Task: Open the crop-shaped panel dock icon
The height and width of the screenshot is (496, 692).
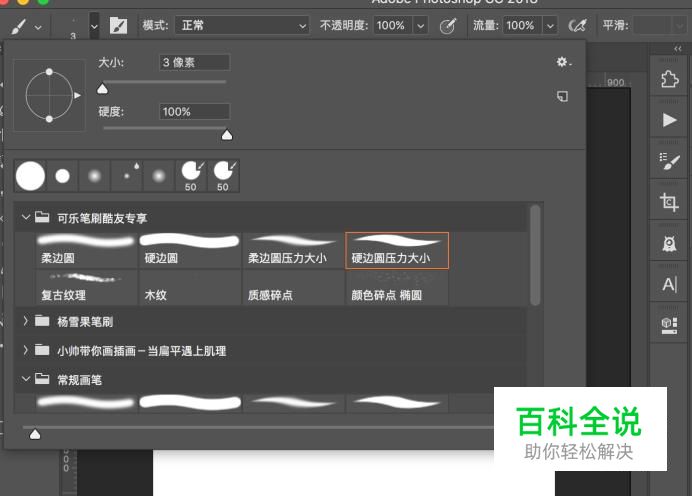Action: (x=669, y=202)
